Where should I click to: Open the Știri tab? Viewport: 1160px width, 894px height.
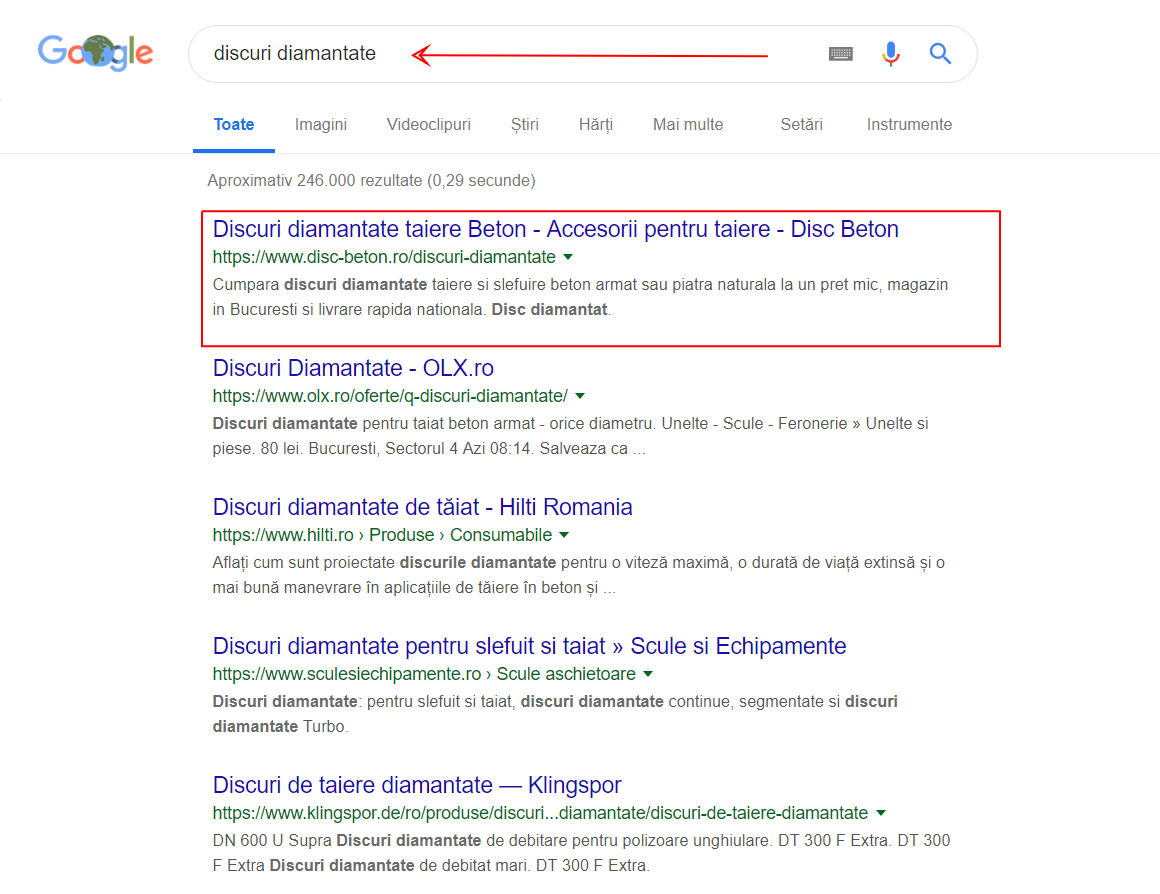[525, 124]
